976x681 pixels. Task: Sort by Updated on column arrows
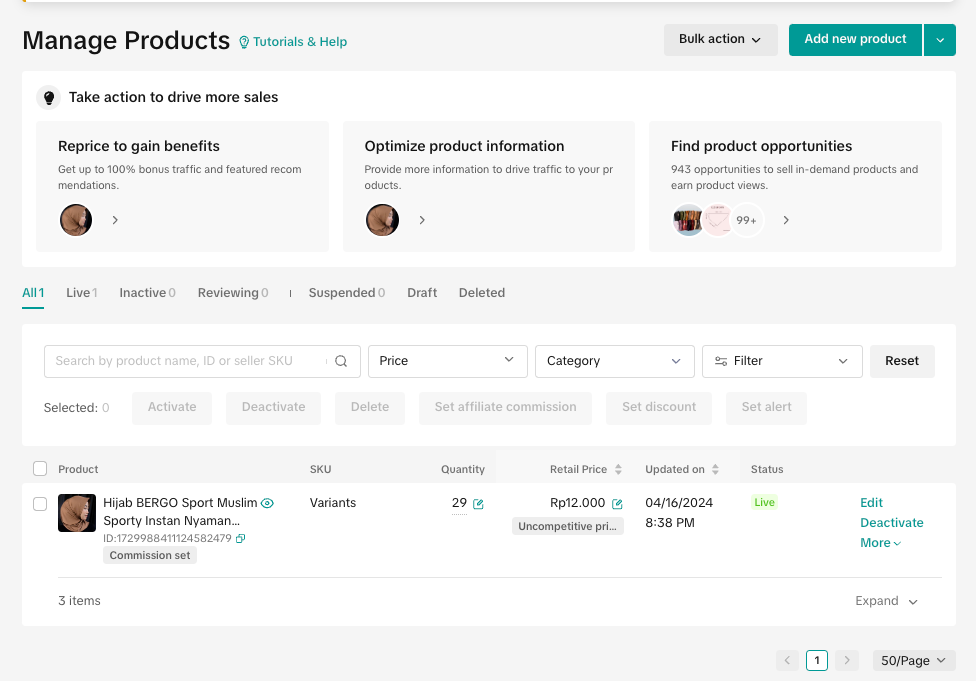click(715, 469)
